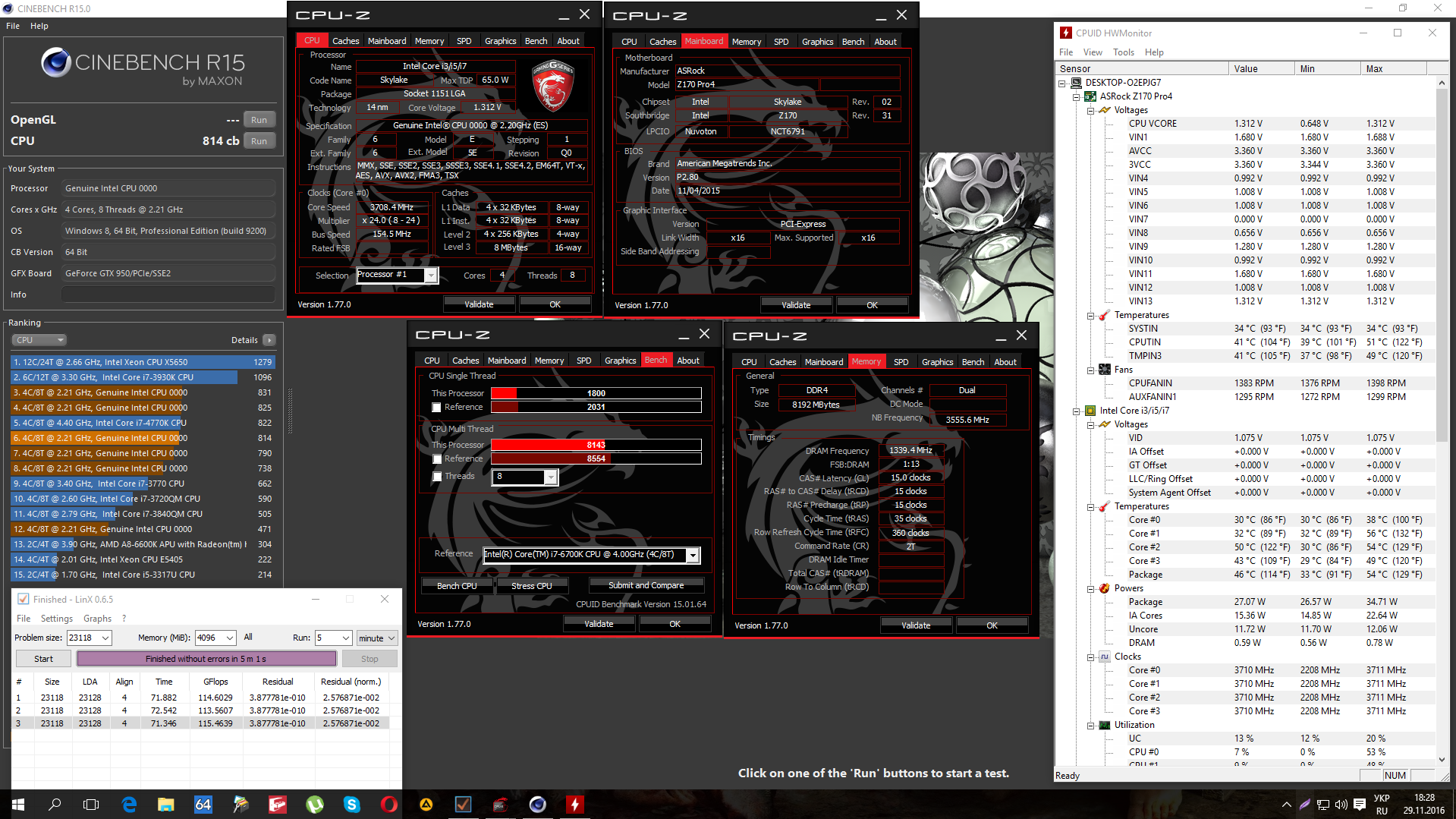Toggle single thread Reference checkbox in CPU-Z Bench
The height and width of the screenshot is (819, 1456).
436,408
